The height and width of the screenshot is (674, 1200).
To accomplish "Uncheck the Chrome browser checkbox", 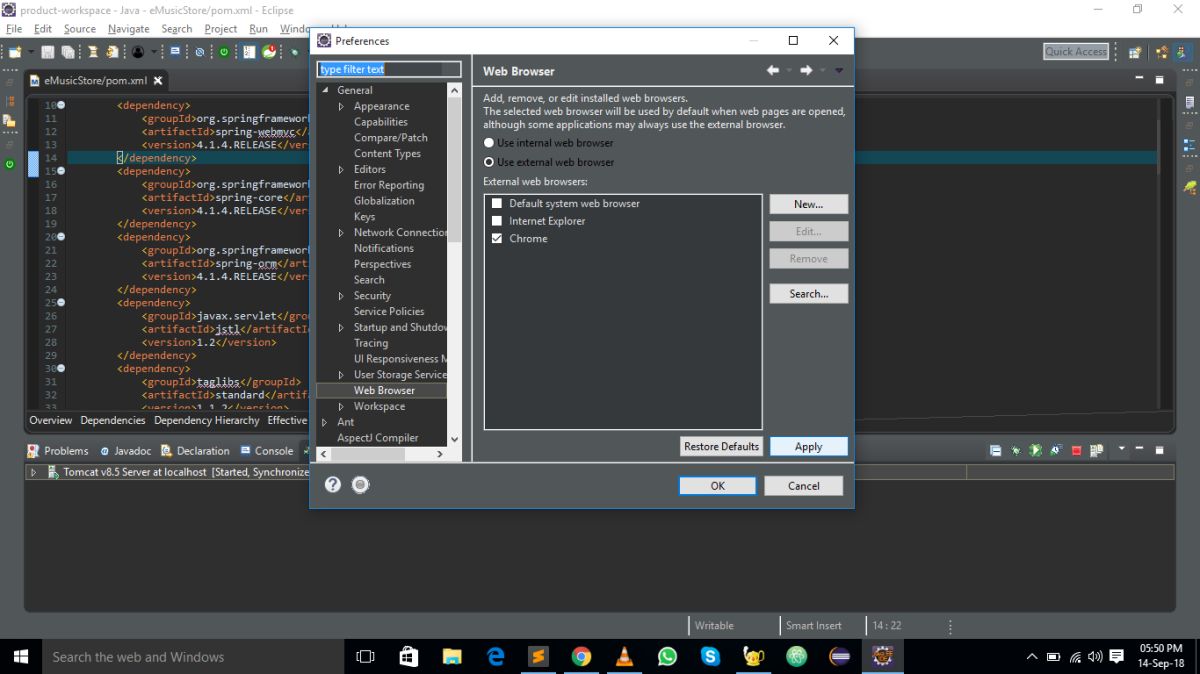I will click(497, 238).
